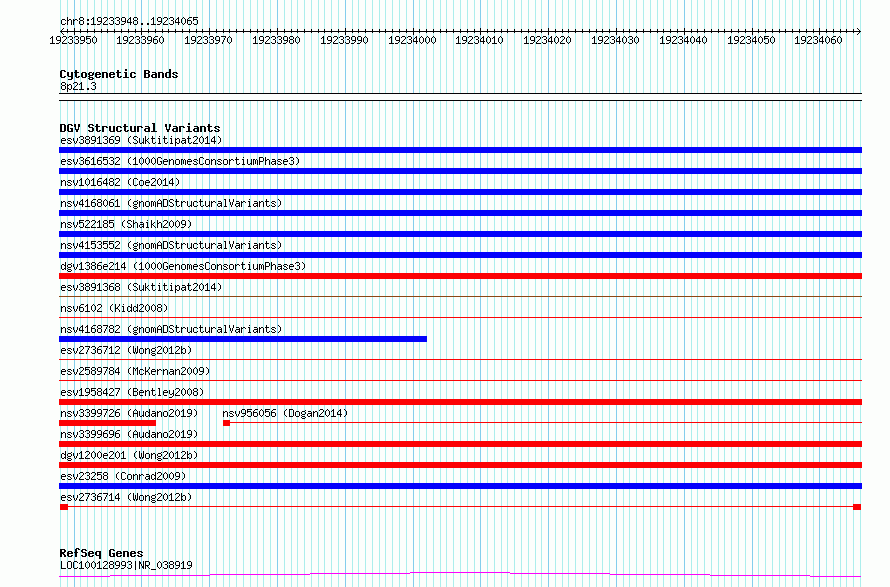Click the blue bar for nsv4168061

click(x=460, y=213)
